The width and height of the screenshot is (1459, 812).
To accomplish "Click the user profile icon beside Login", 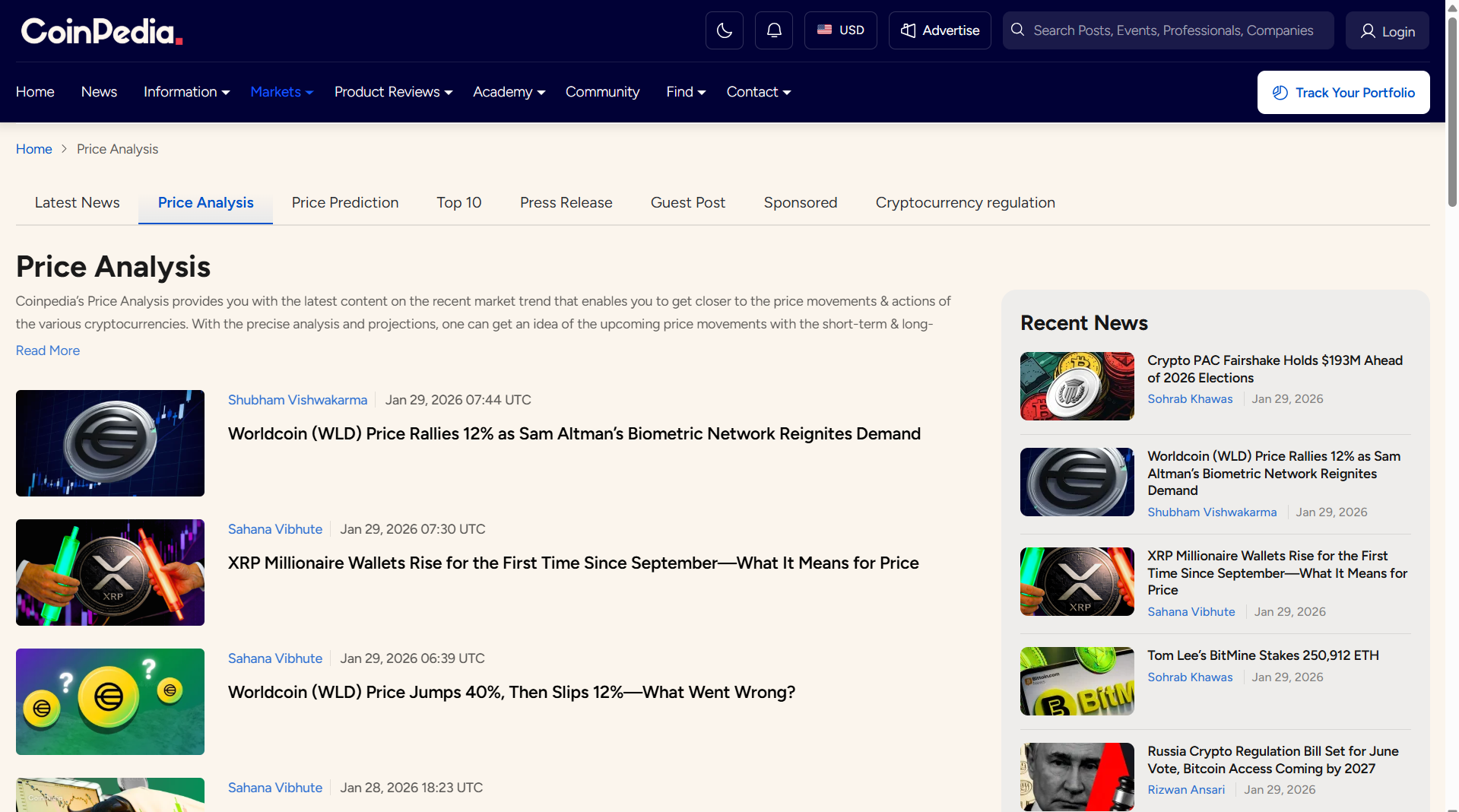I will tap(1368, 31).
